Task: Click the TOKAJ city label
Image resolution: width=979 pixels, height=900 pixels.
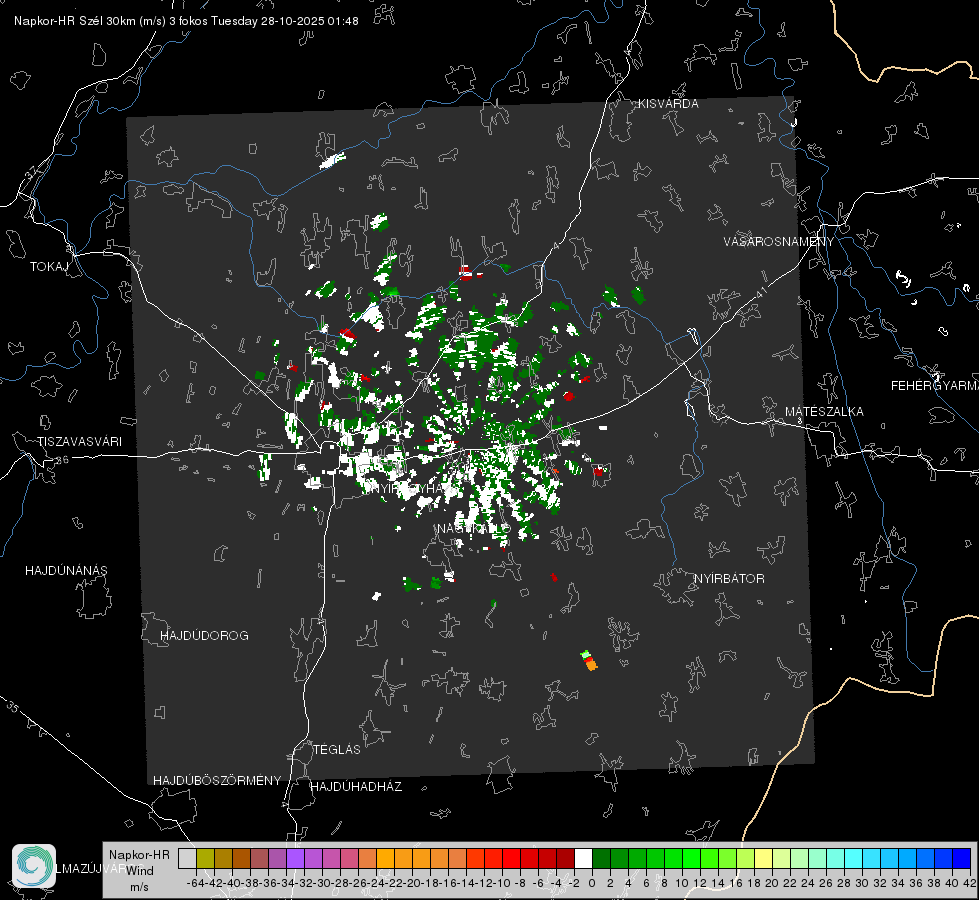Action: (x=49, y=267)
